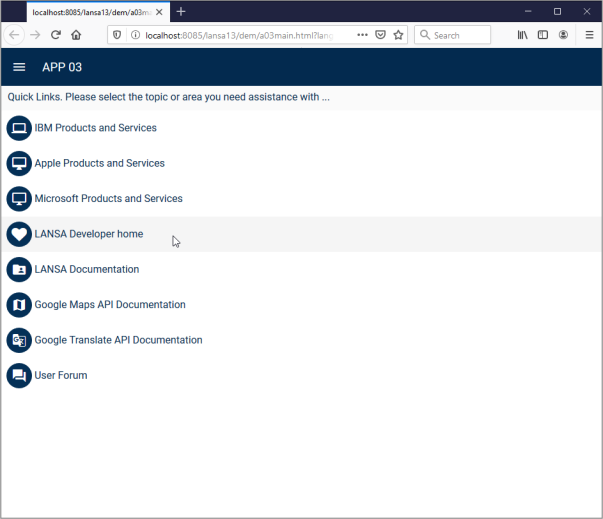Open Google Maps API Documentation link
Image resolution: width=603 pixels, height=519 pixels.
pos(110,305)
